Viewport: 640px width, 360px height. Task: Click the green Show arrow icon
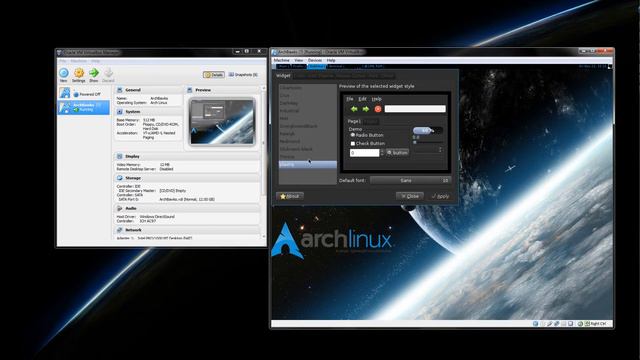point(94,73)
